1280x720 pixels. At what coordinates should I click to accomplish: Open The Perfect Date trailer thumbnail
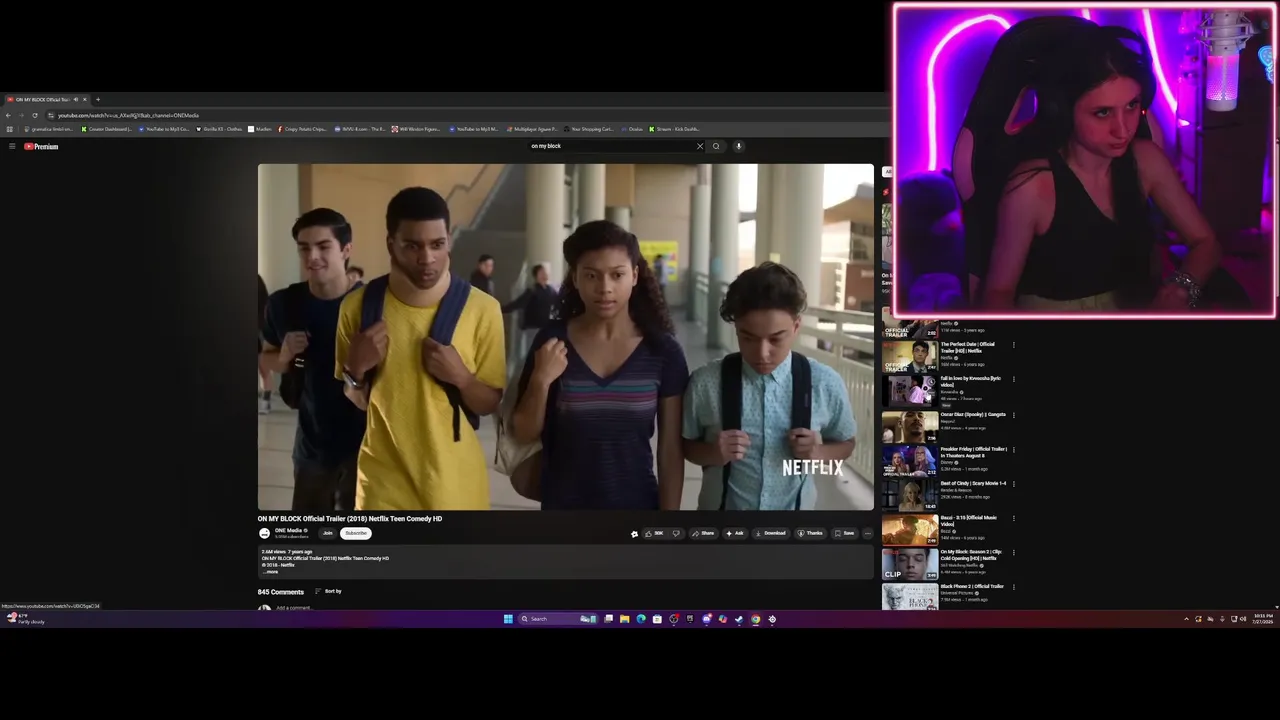tap(910, 356)
